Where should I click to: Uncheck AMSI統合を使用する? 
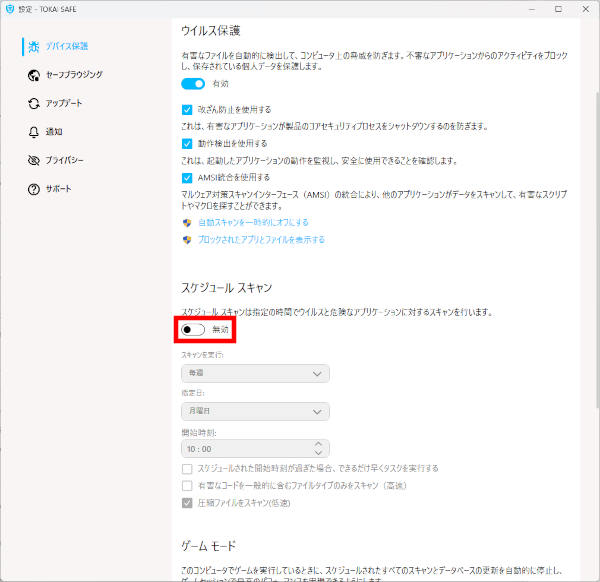[x=187, y=178]
